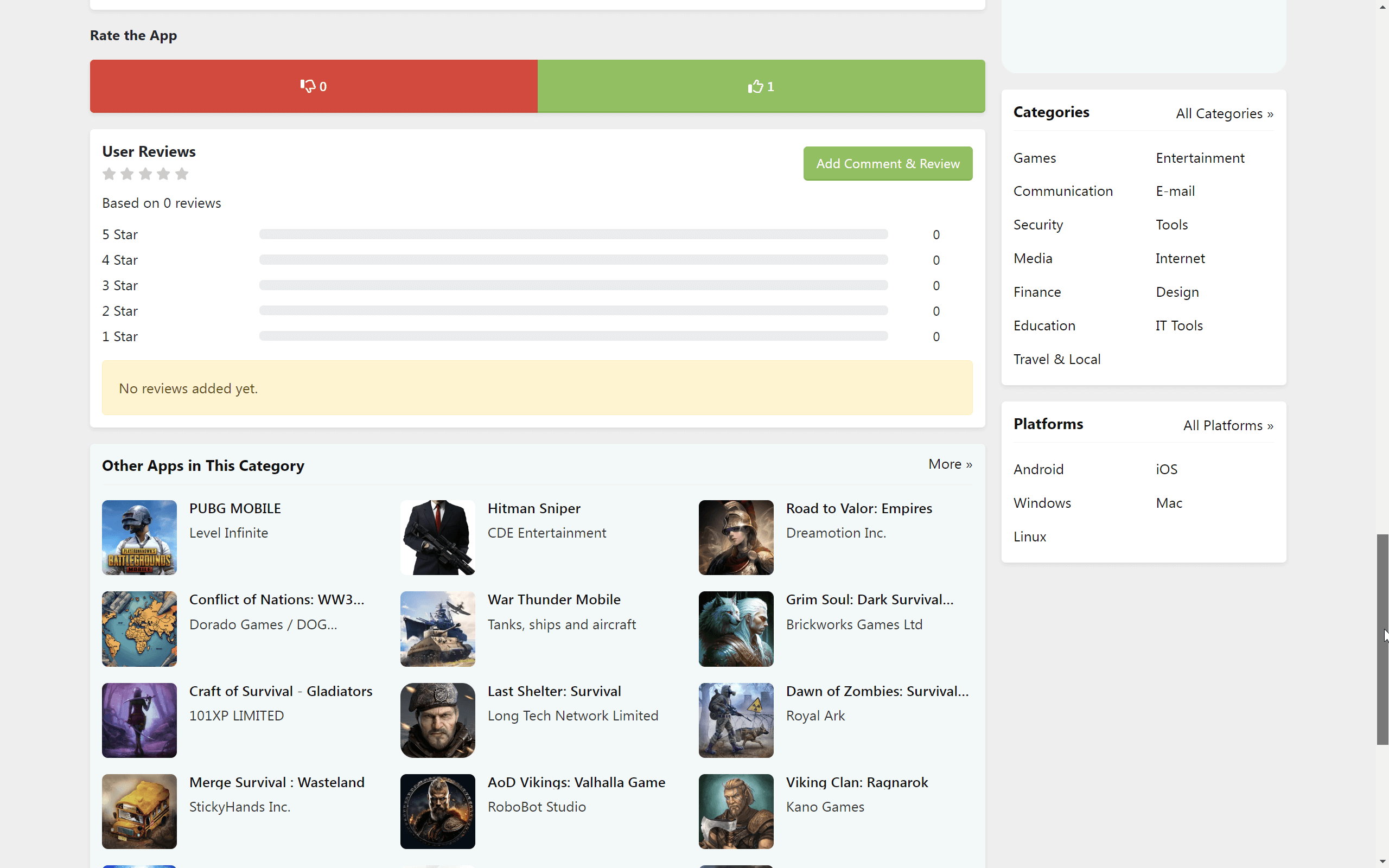Open PUBG MOBILE via its app icon
1389x868 pixels.
coord(139,537)
